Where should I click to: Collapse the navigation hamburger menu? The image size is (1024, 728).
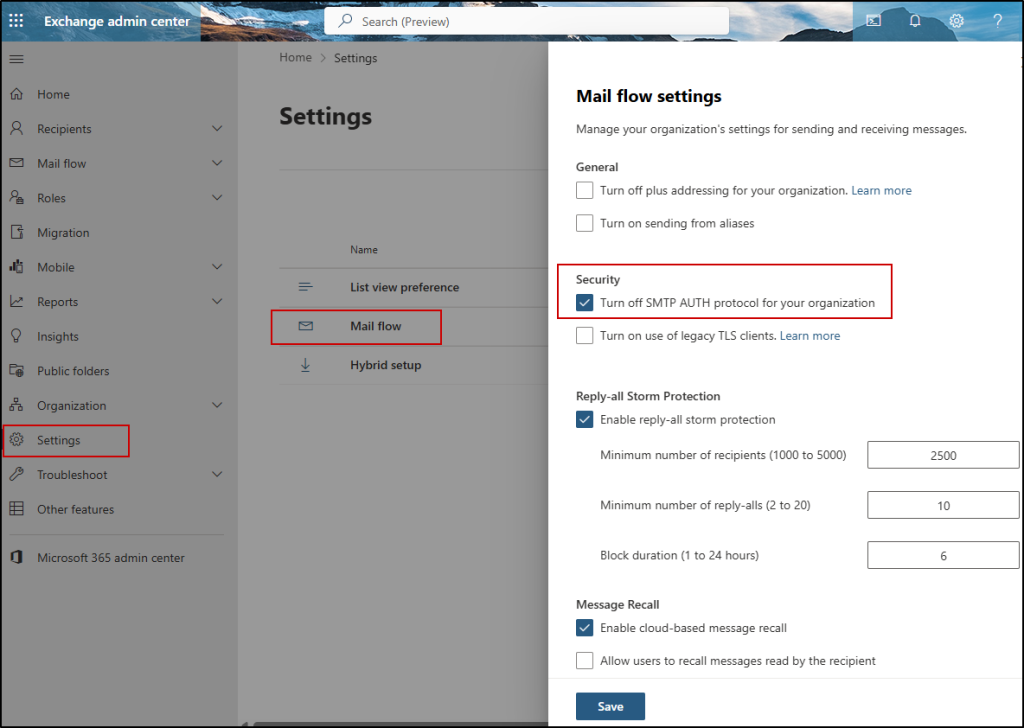pos(16,59)
